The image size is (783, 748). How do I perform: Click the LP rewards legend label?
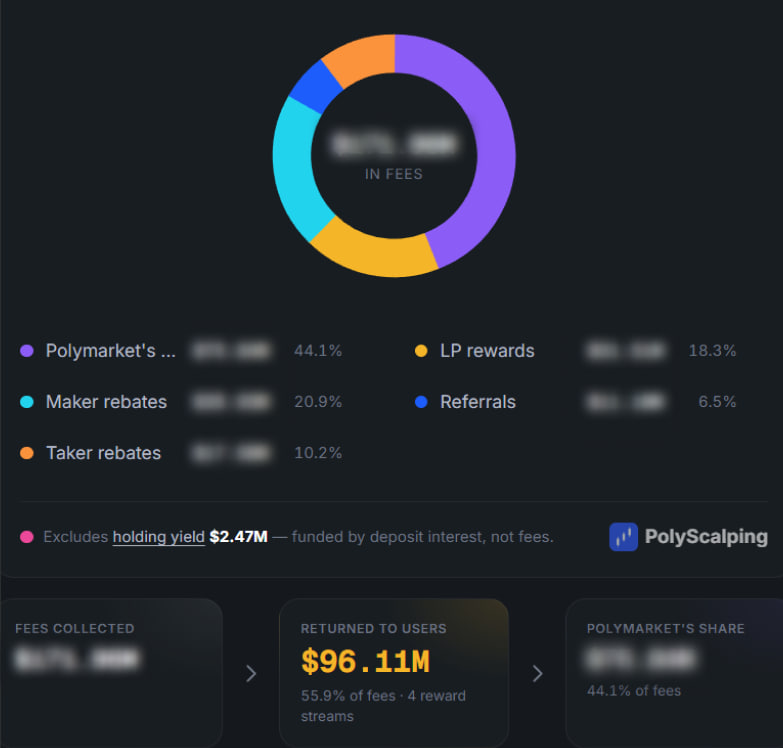[x=487, y=351]
